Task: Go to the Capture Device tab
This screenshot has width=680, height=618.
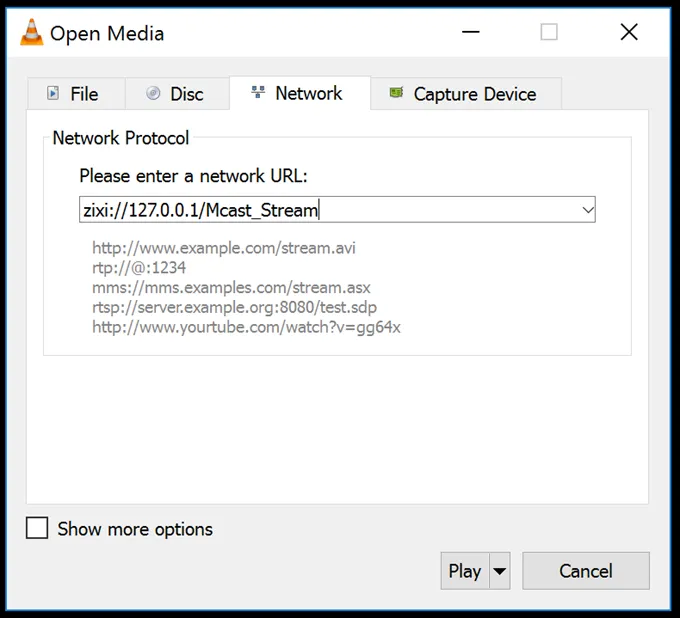Action: (x=466, y=94)
